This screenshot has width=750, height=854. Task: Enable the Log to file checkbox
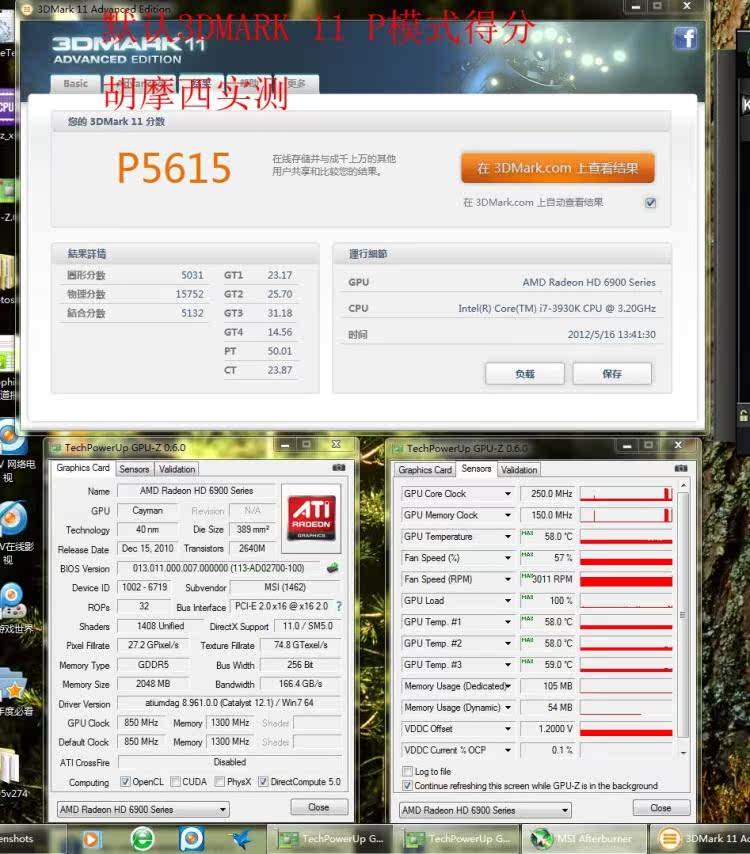(407, 771)
